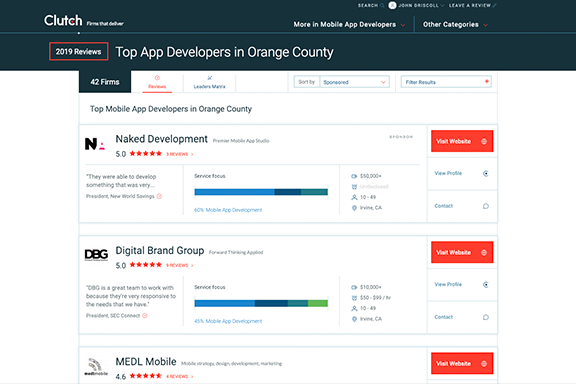Image resolution: width=576 pixels, height=384 pixels.
Task: Click the employees icon beside Digital Brand Group's 10 - 49
Action: tap(354, 308)
